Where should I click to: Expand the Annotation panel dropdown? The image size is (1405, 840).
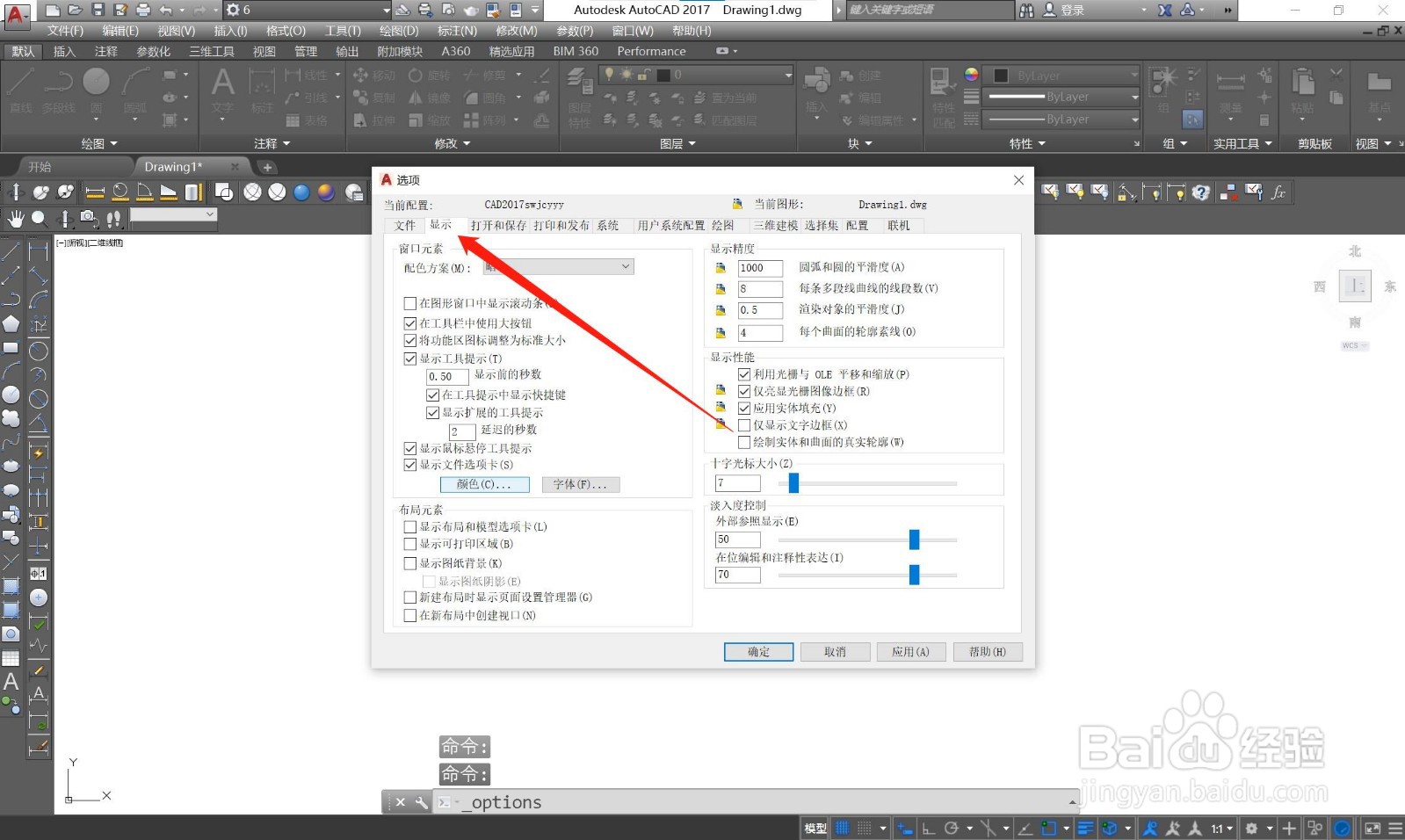coord(272,143)
